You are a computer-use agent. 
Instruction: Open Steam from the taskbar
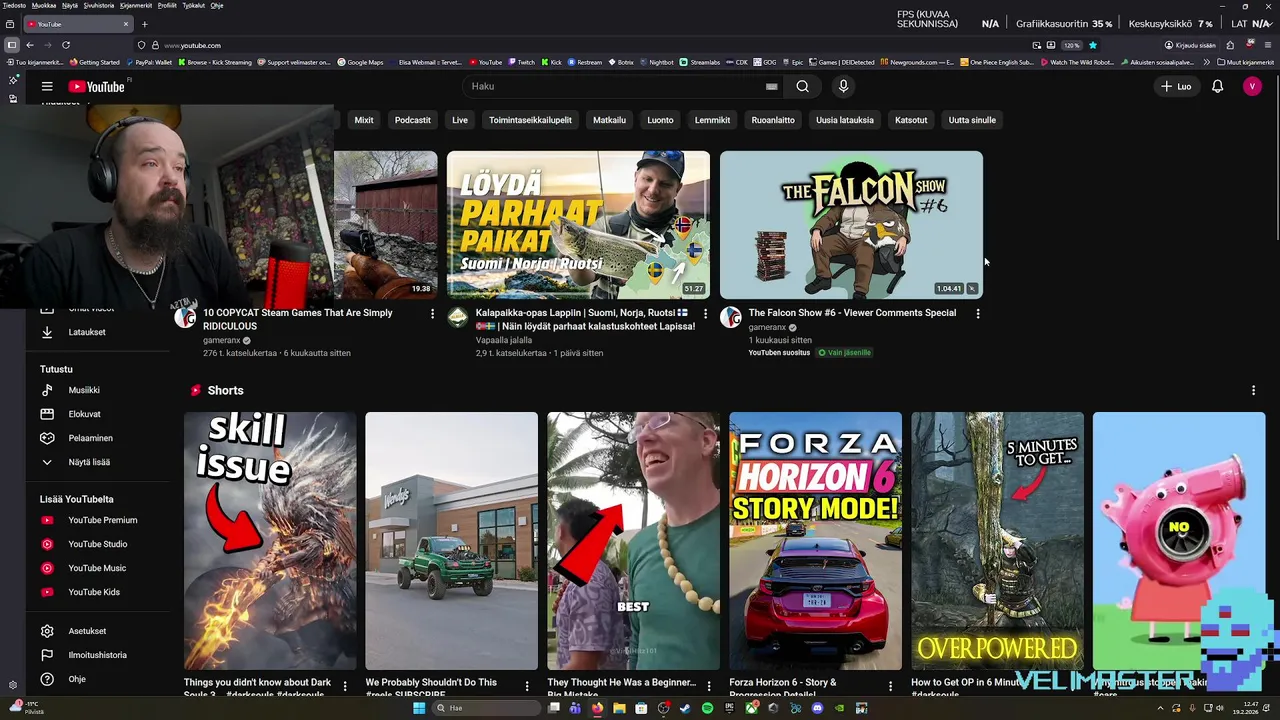point(685,708)
